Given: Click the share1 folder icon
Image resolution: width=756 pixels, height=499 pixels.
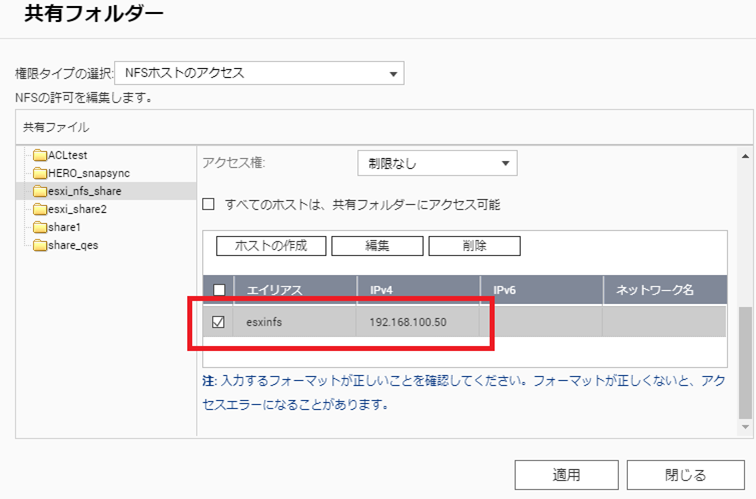Looking at the screenshot, I should point(40,227).
